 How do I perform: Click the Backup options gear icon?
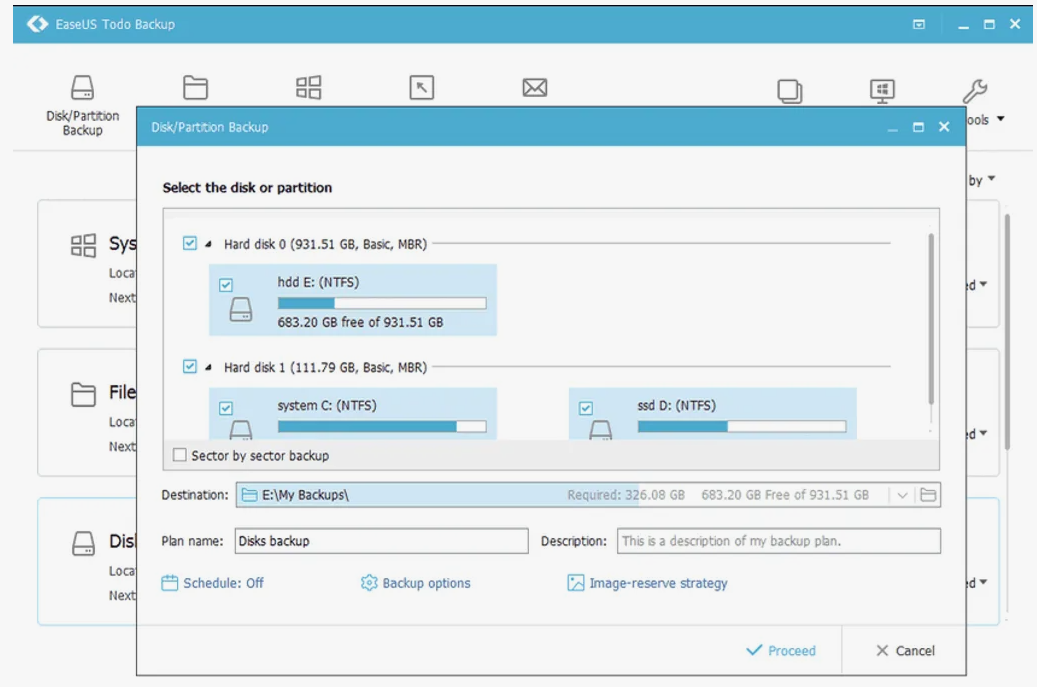tap(369, 583)
